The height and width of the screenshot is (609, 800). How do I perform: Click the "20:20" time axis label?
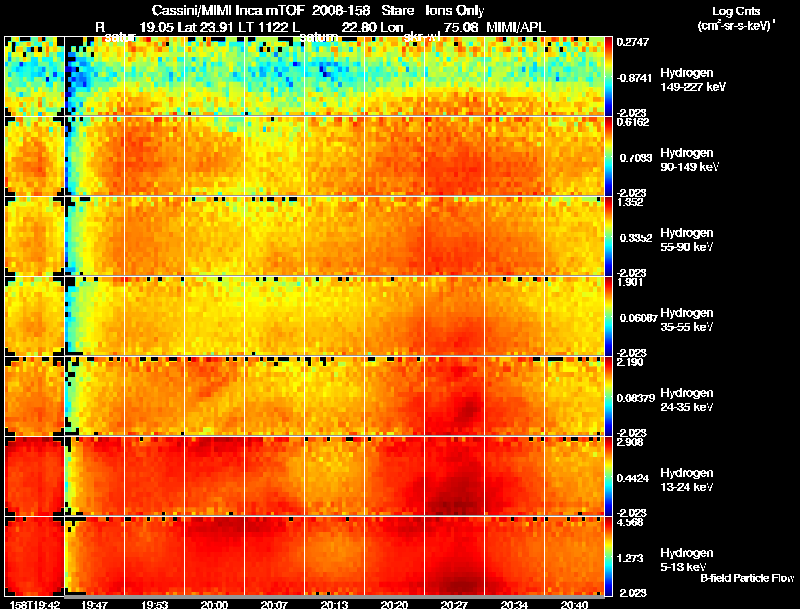[x=394, y=604]
